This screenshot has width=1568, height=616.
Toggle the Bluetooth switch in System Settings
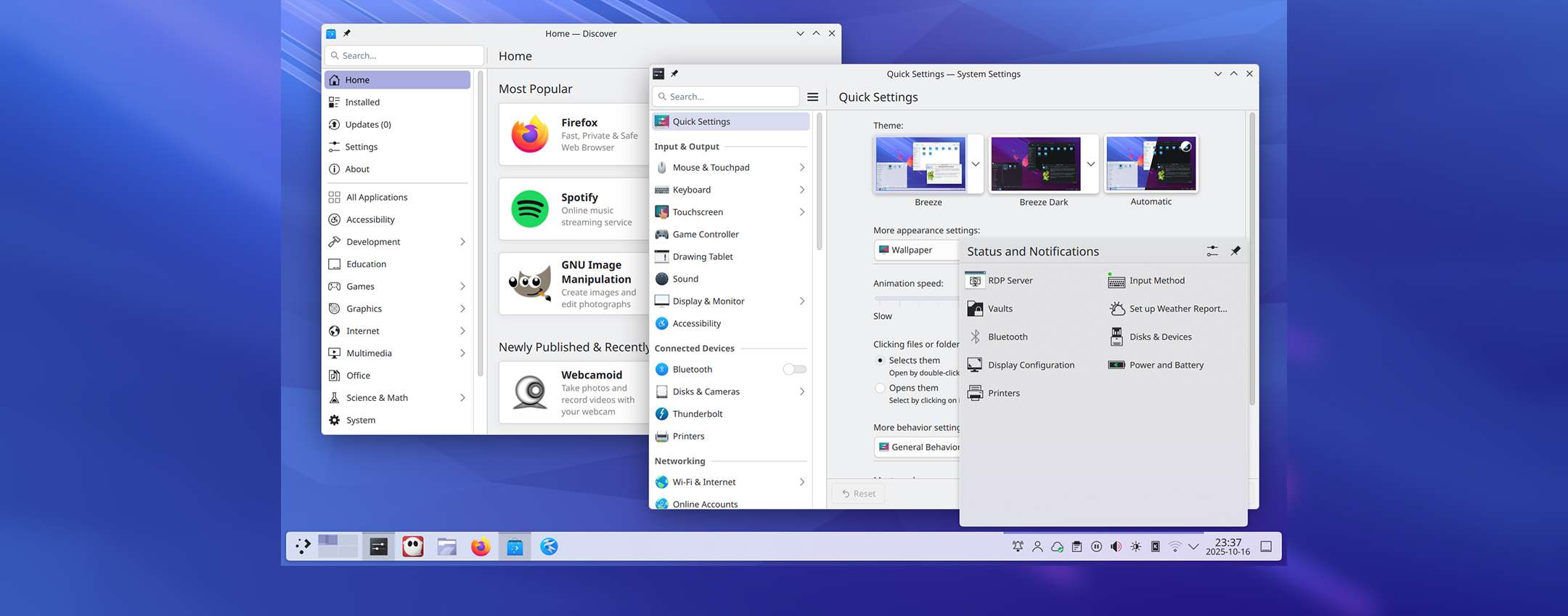pyautogui.click(x=794, y=369)
